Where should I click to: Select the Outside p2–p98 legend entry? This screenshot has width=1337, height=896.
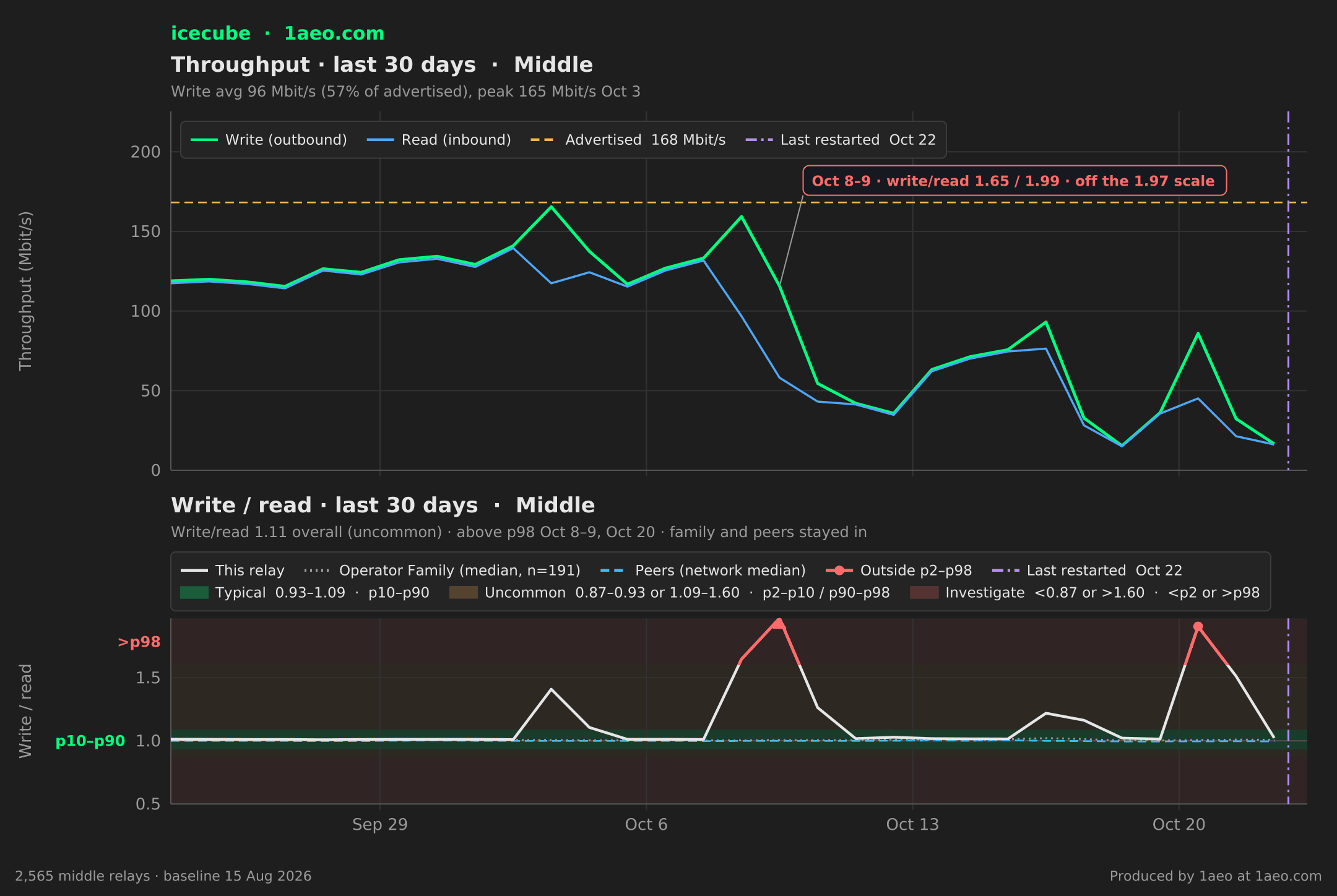899,571
